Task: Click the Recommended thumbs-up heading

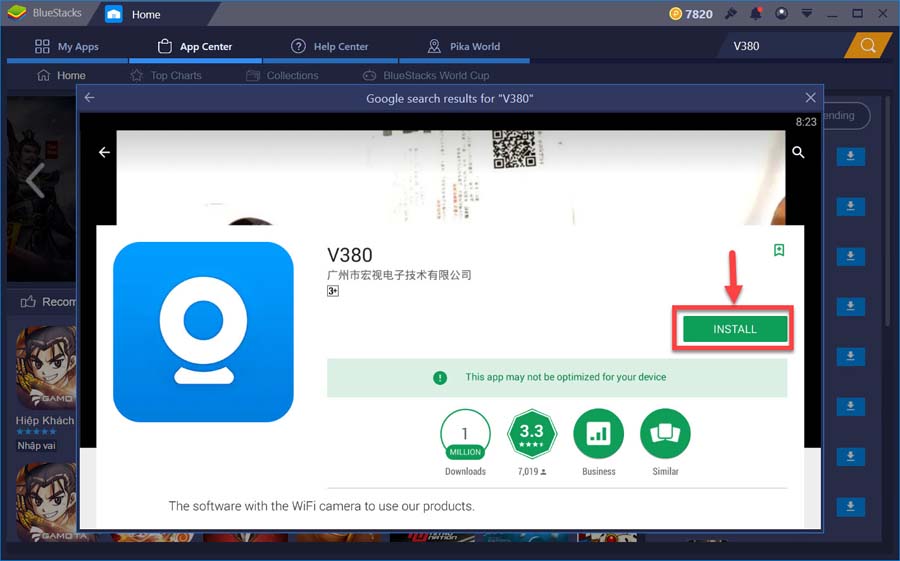Action: (48, 301)
